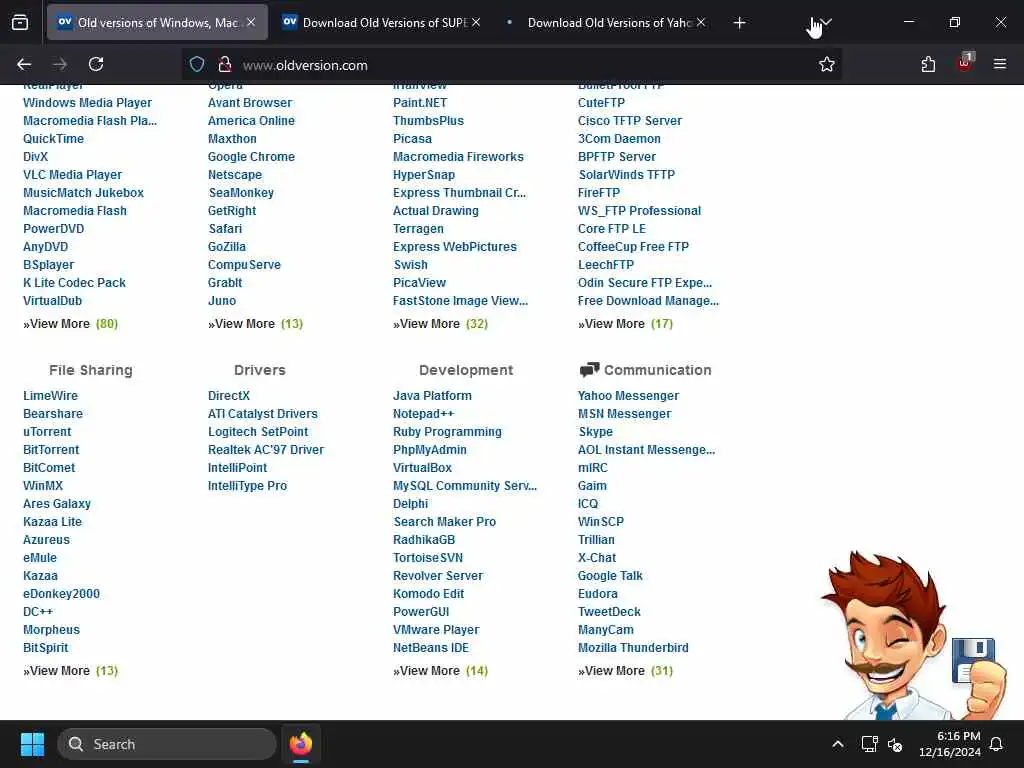
Task: Open the Google Chrome link
Action: click(x=251, y=157)
